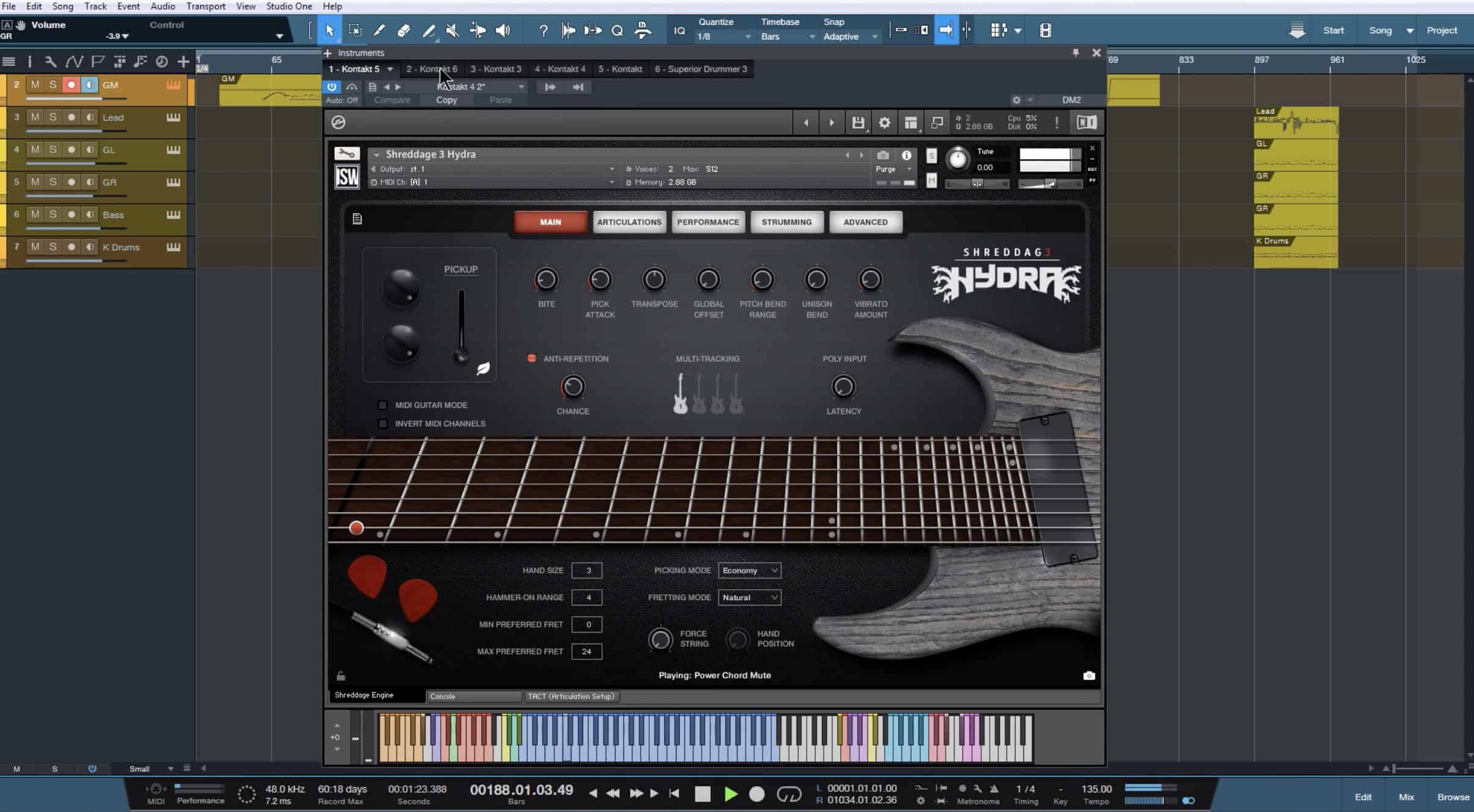Click the Browse button
The width and height of the screenshot is (1474, 812).
[1453, 797]
